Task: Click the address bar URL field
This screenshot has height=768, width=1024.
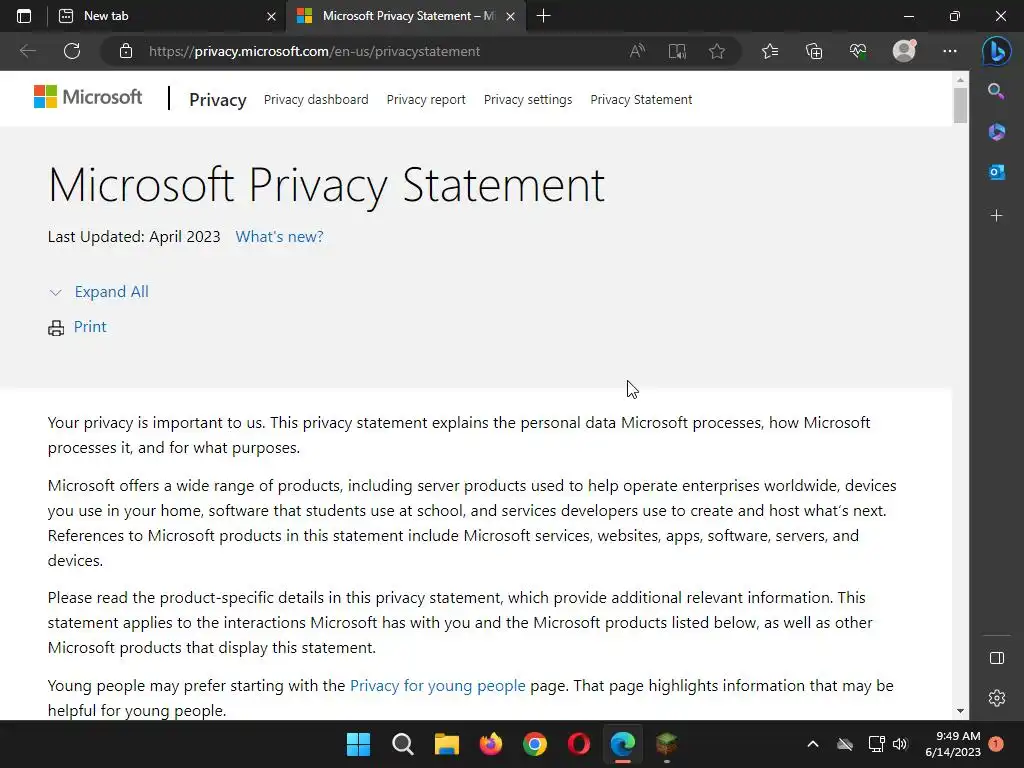Action: [380, 51]
